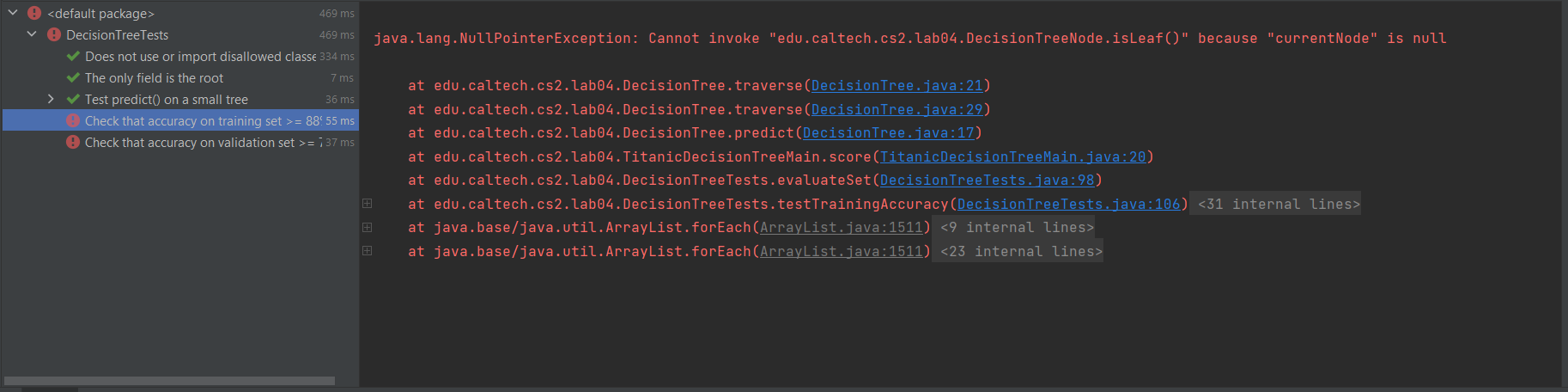Collapse the DecisionTreeTests node chevron

click(x=32, y=34)
